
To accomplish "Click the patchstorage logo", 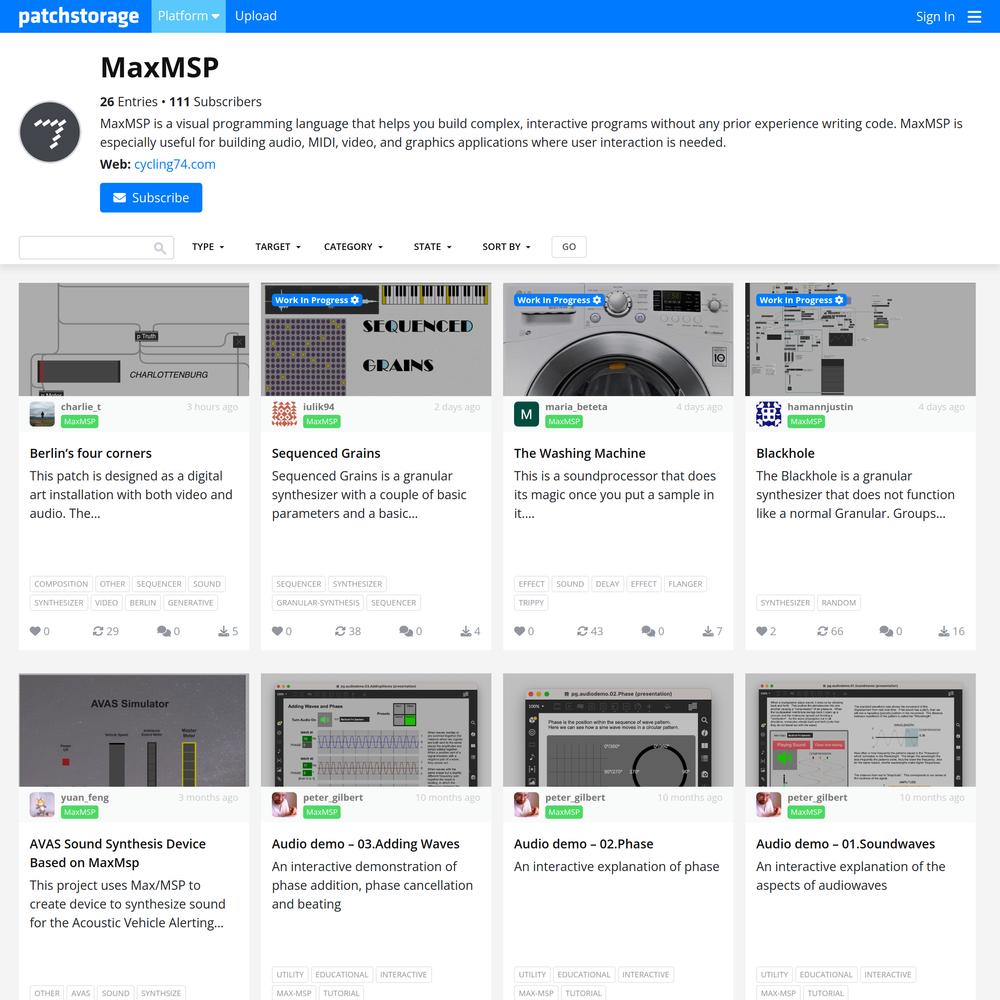I will click(78, 16).
